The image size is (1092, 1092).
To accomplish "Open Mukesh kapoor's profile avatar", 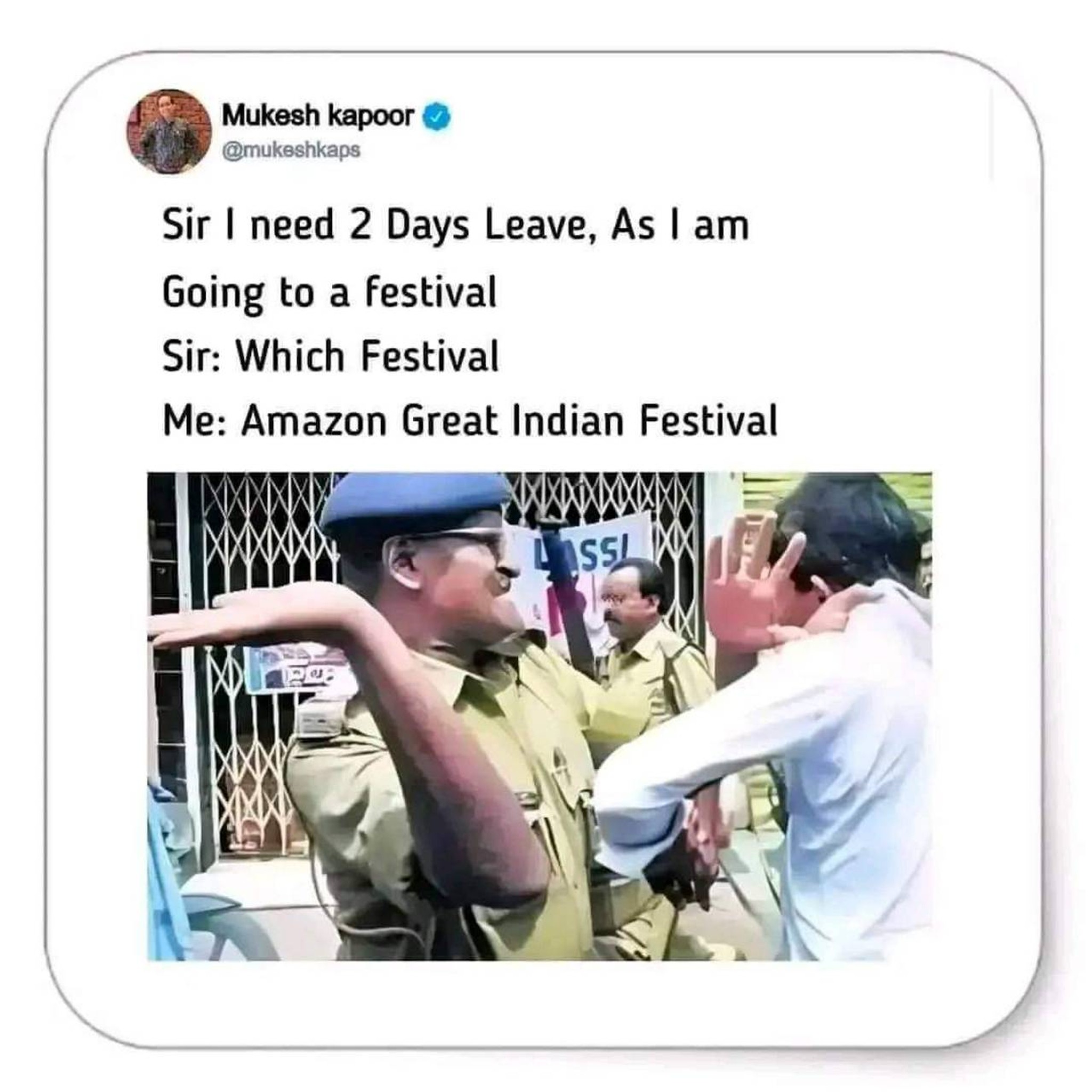I will [169, 131].
